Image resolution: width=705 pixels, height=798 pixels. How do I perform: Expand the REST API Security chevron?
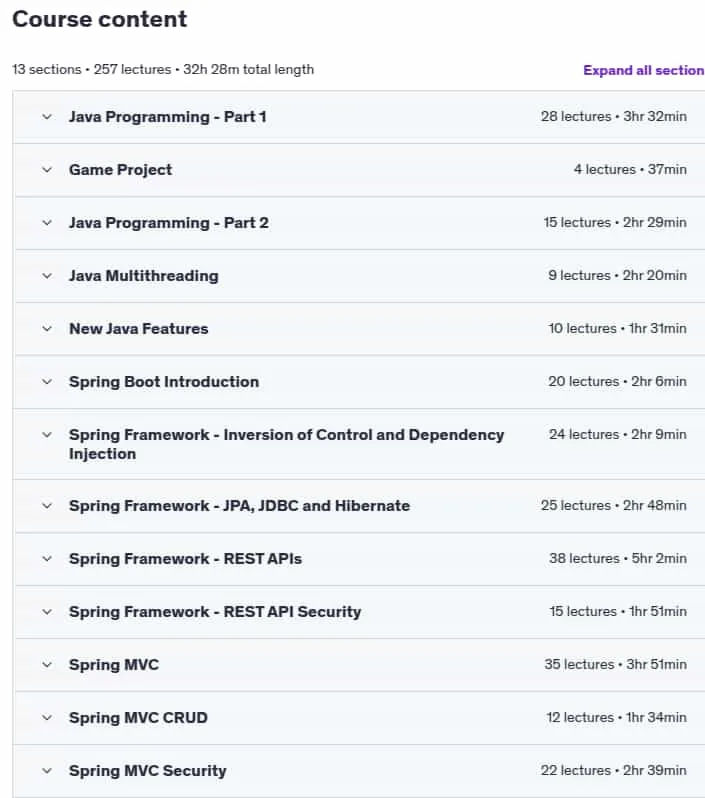(47, 612)
